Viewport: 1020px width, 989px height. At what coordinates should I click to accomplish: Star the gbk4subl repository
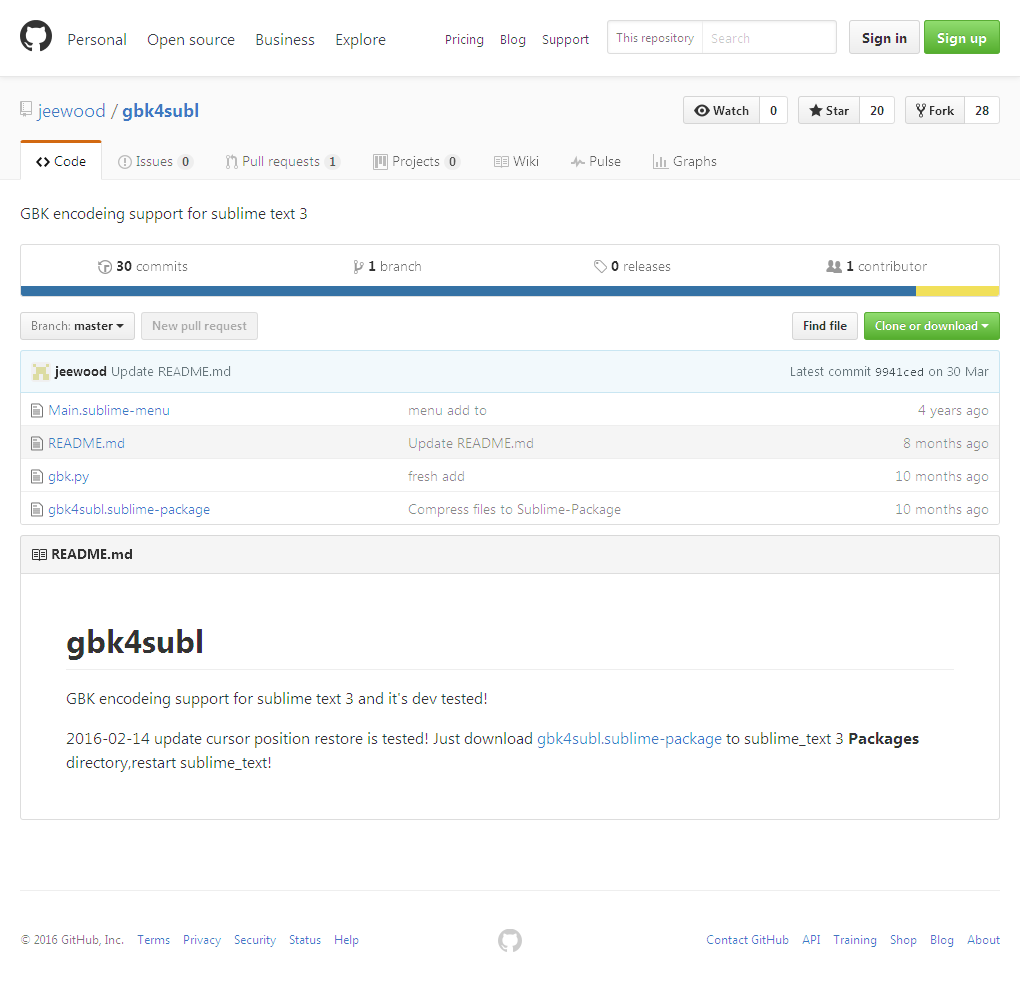pos(829,111)
